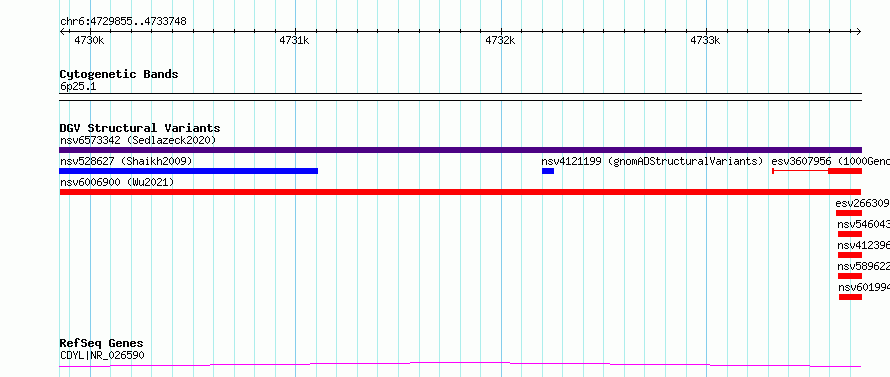Open the nsv4121199 (gnomADStructuralVariants) label
This screenshot has height=377, width=890.
pos(652,161)
